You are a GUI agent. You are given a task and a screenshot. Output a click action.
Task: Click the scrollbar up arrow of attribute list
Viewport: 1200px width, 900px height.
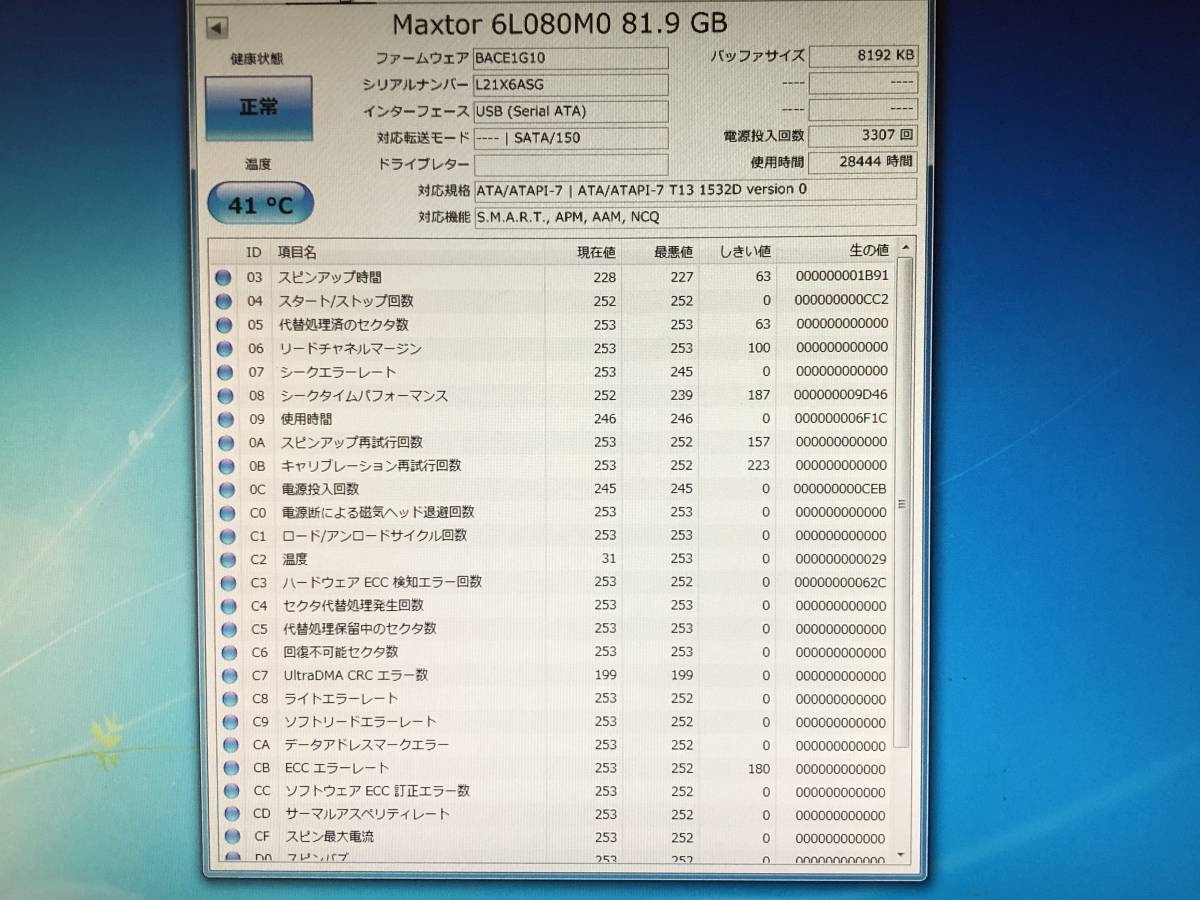[x=904, y=247]
